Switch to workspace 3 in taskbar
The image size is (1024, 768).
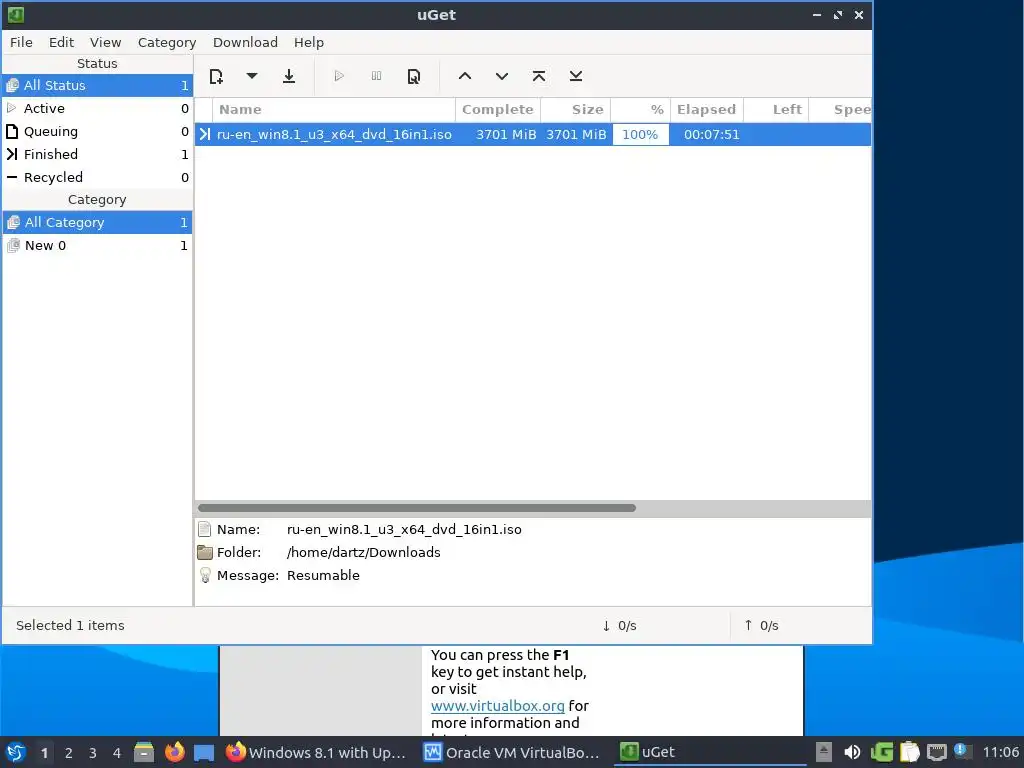click(93, 753)
